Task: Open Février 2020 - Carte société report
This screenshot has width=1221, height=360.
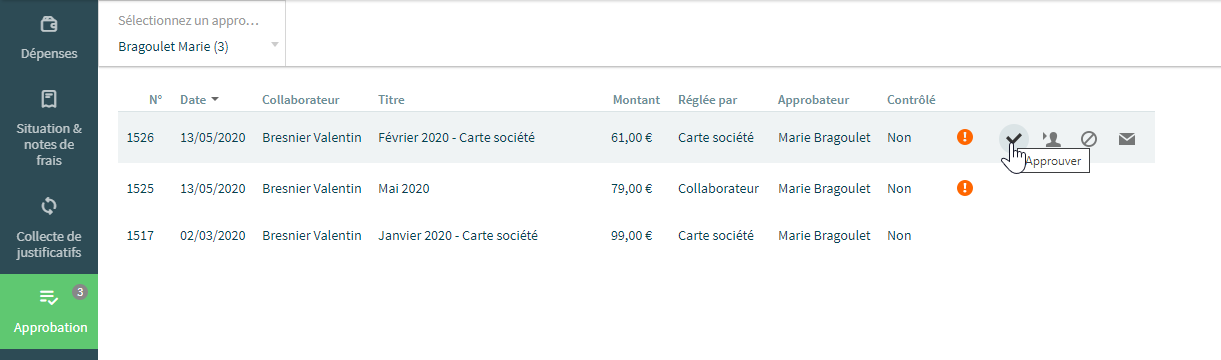Action: click(456, 137)
